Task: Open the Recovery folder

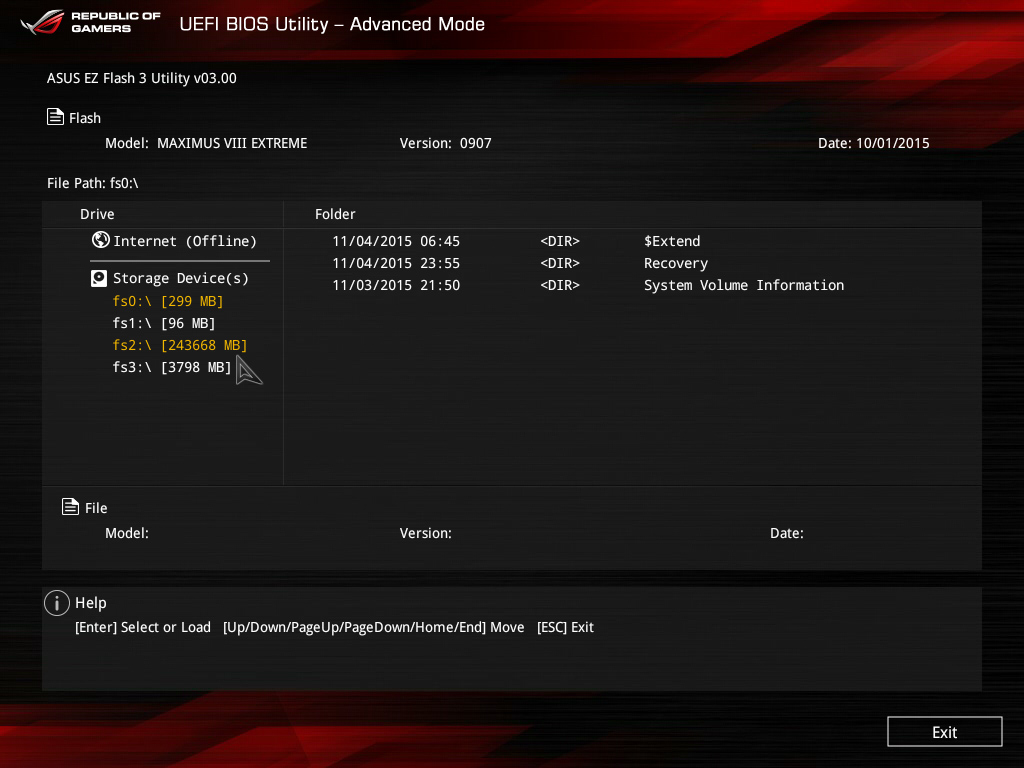Action: coord(676,263)
